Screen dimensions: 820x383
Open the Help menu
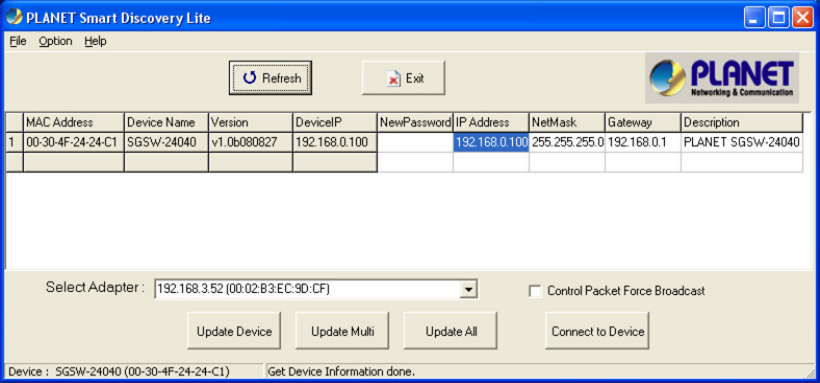(95, 41)
